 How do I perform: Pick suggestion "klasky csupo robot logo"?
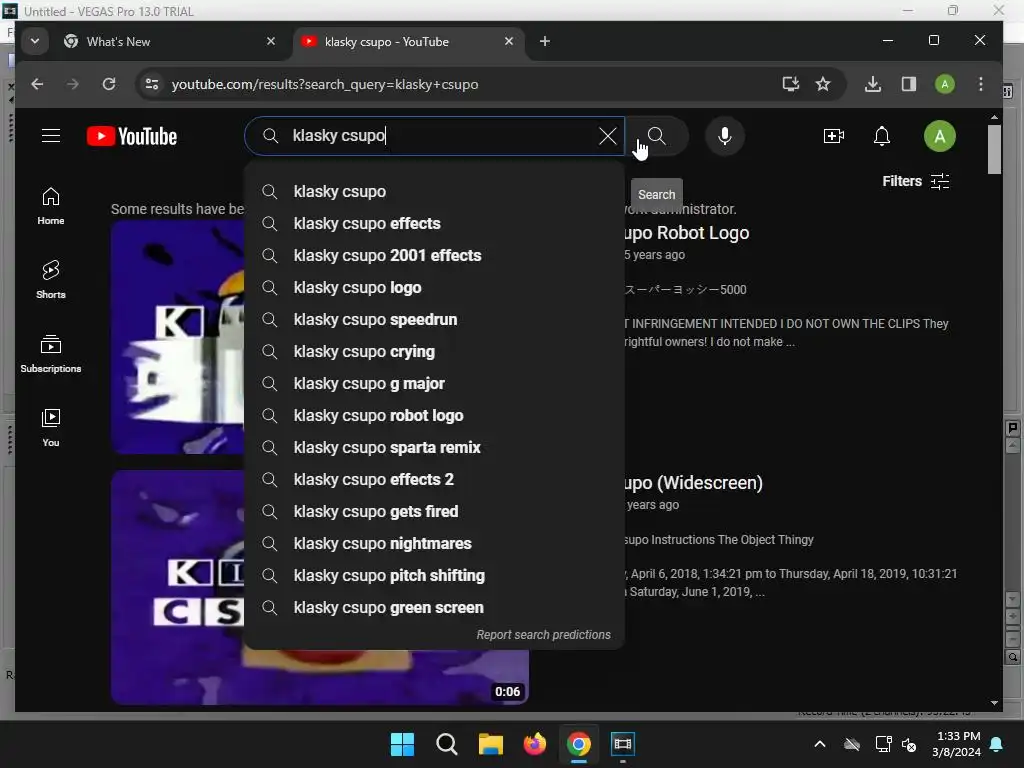tap(434, 415)
